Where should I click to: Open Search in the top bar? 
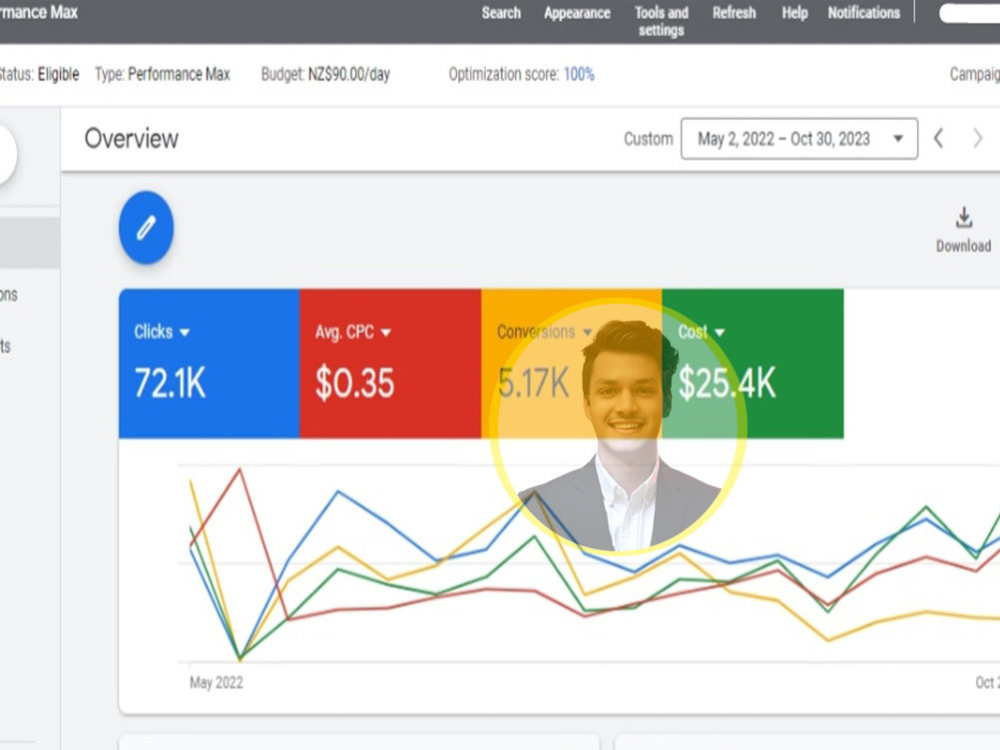click(501, 13)
